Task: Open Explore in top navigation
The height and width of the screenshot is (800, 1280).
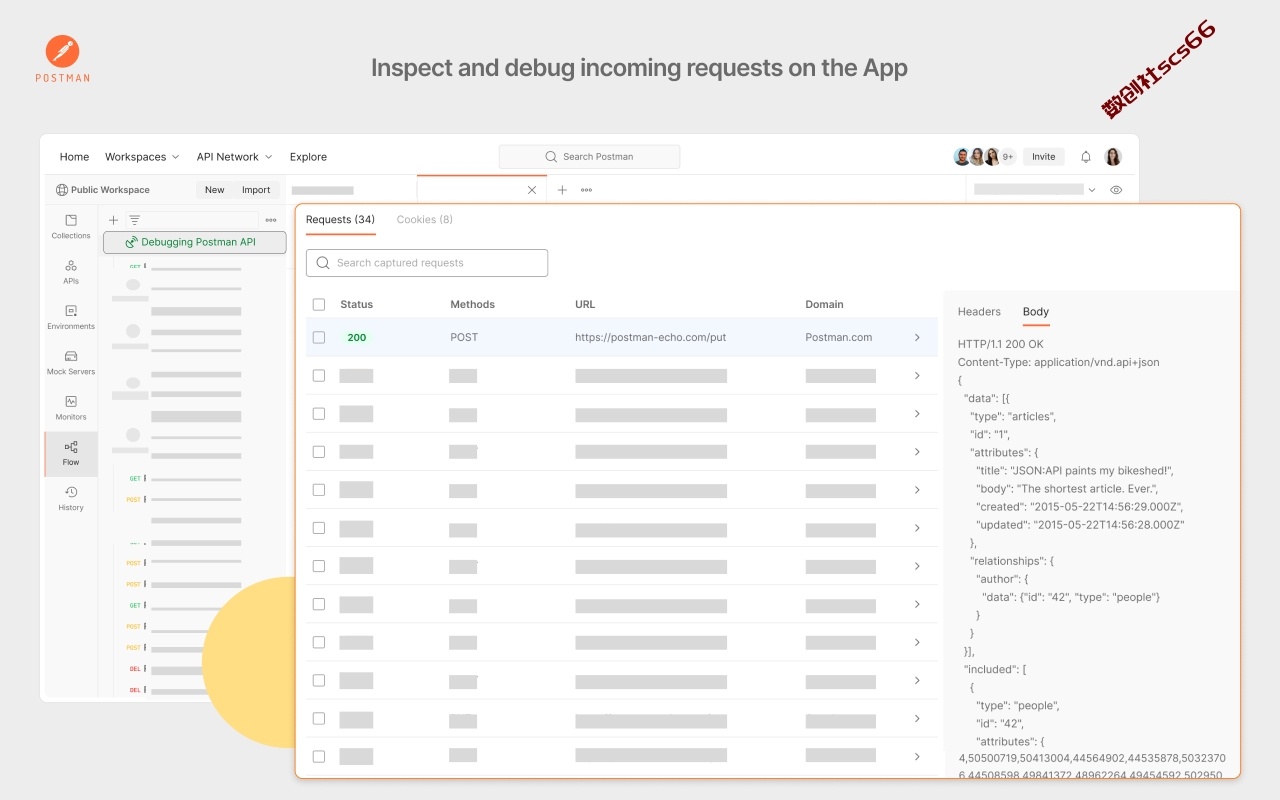Action: (x=308, y=157)
